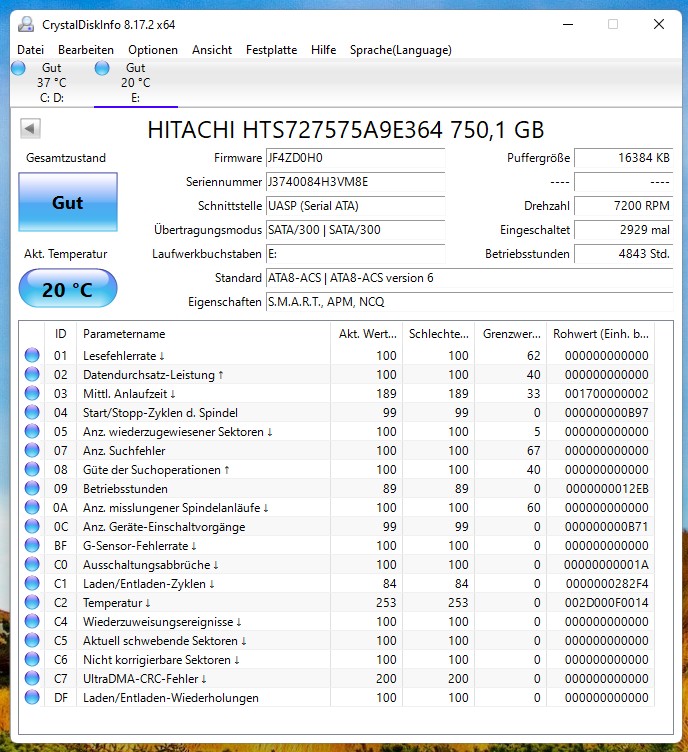Click status orb for Mittl. Anlaufzeit row
The image size is (688, 752).
pyautogui.click(x=32, y=393)
